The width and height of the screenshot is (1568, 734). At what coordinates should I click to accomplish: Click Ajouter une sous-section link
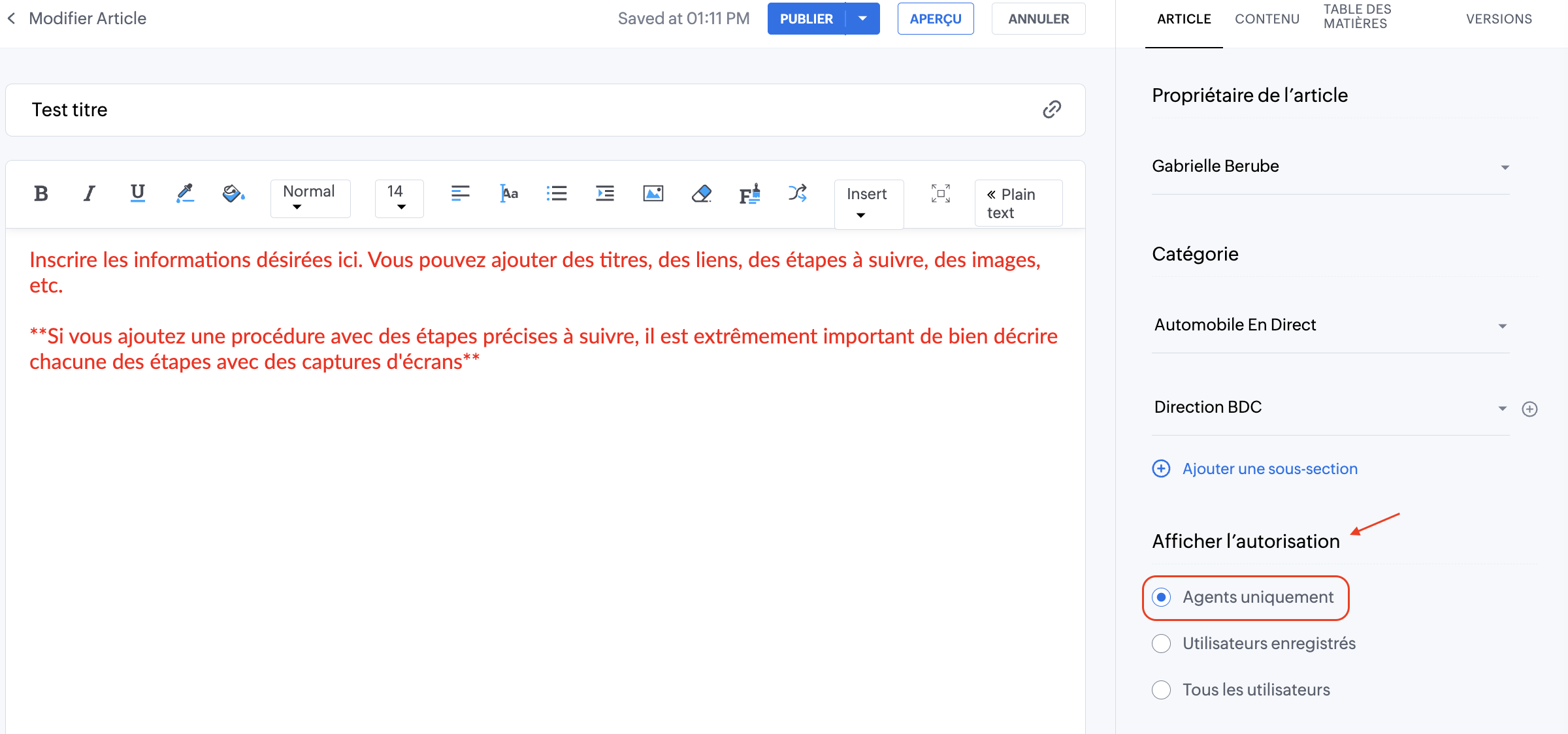(x=1269, y=469)
